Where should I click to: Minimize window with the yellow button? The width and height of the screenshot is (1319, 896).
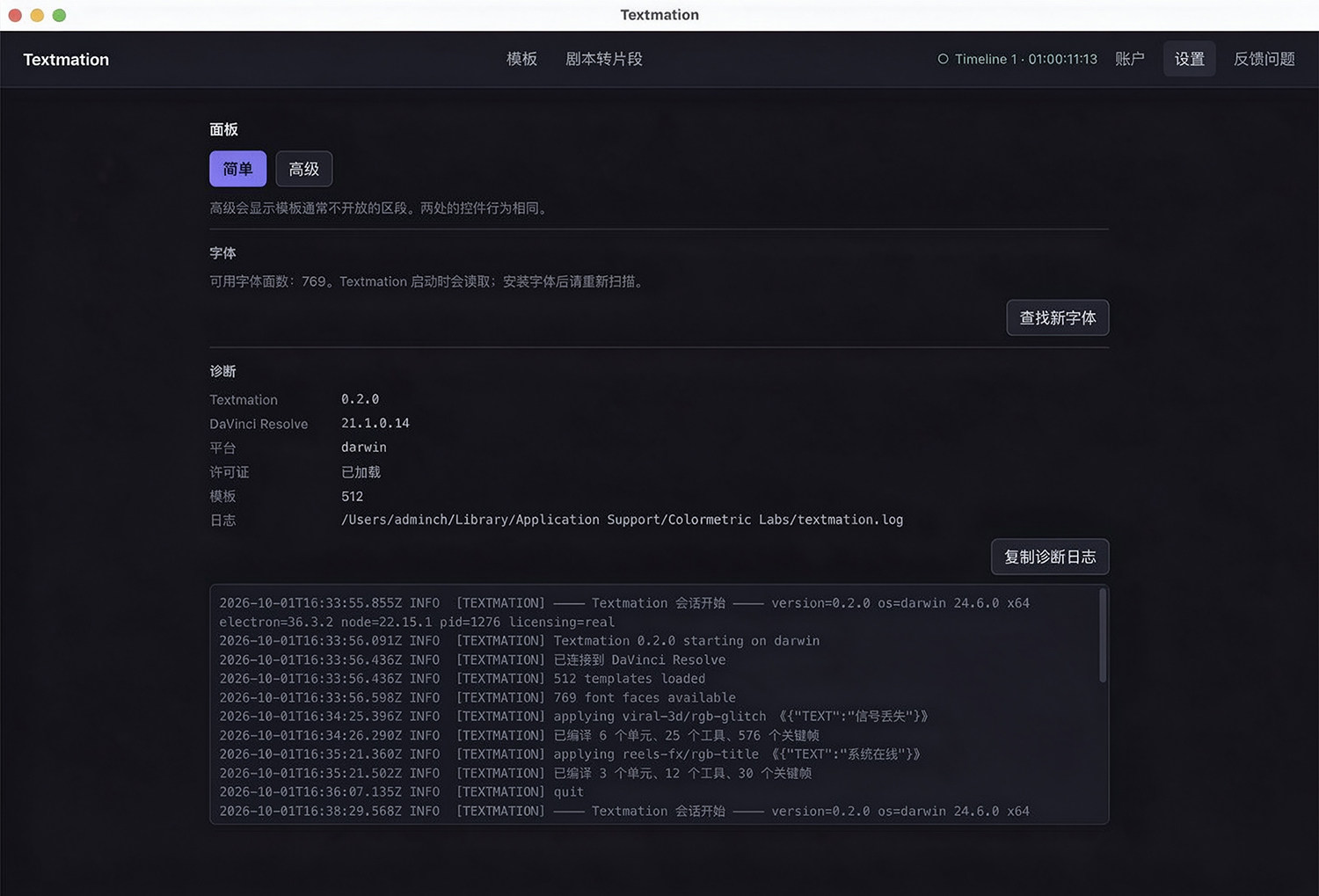pos(37,15)
